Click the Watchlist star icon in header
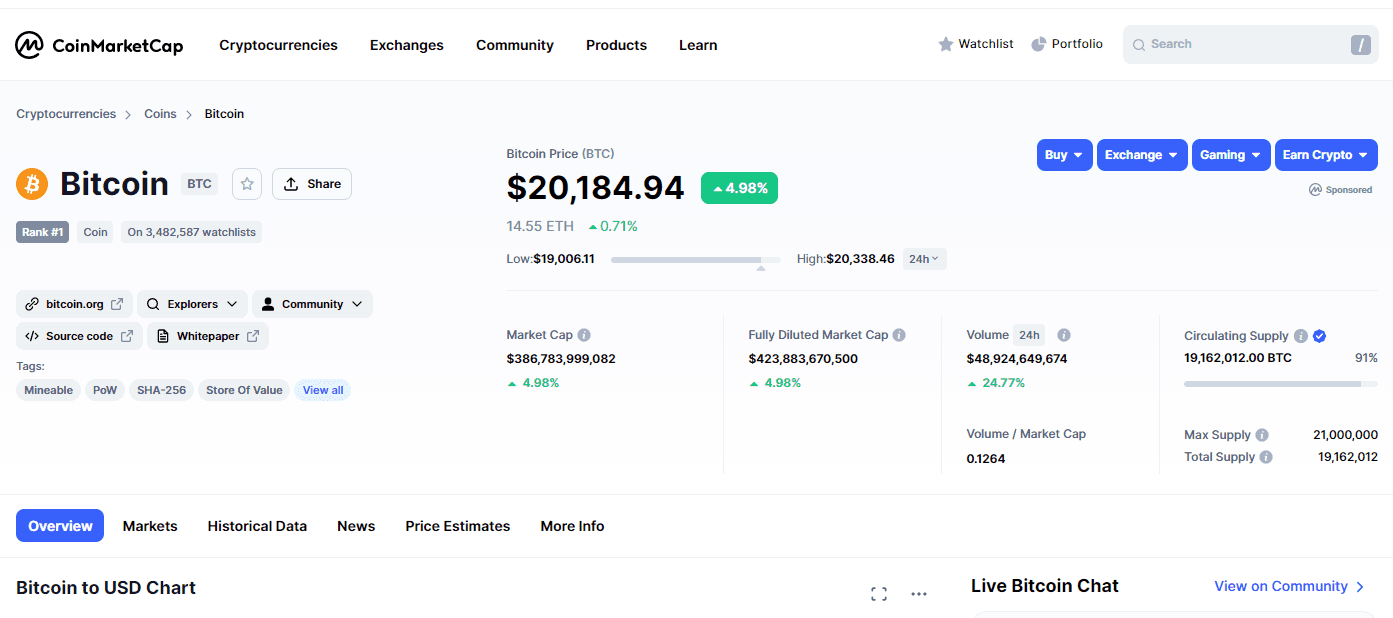 point(946,44)
